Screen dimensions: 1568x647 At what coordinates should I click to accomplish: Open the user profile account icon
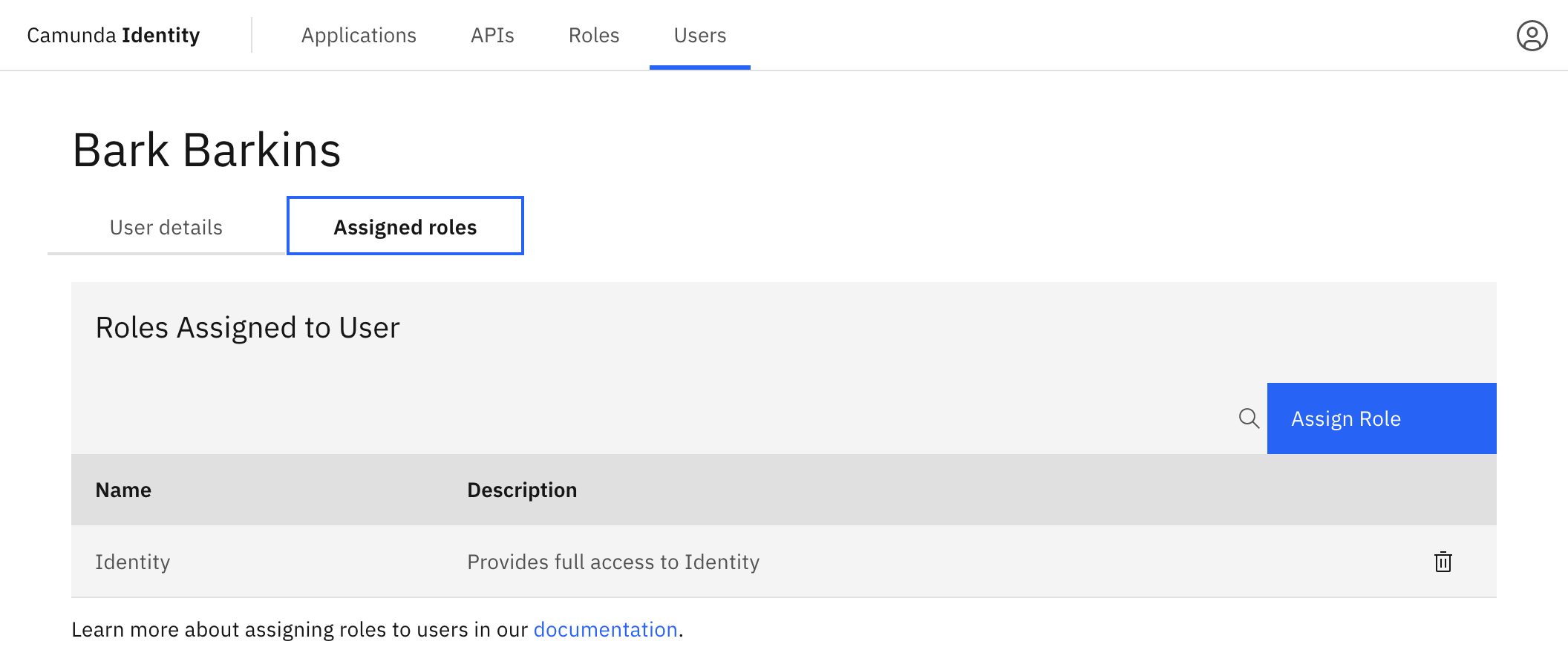pyautogui.click(x=1532, y=36)
